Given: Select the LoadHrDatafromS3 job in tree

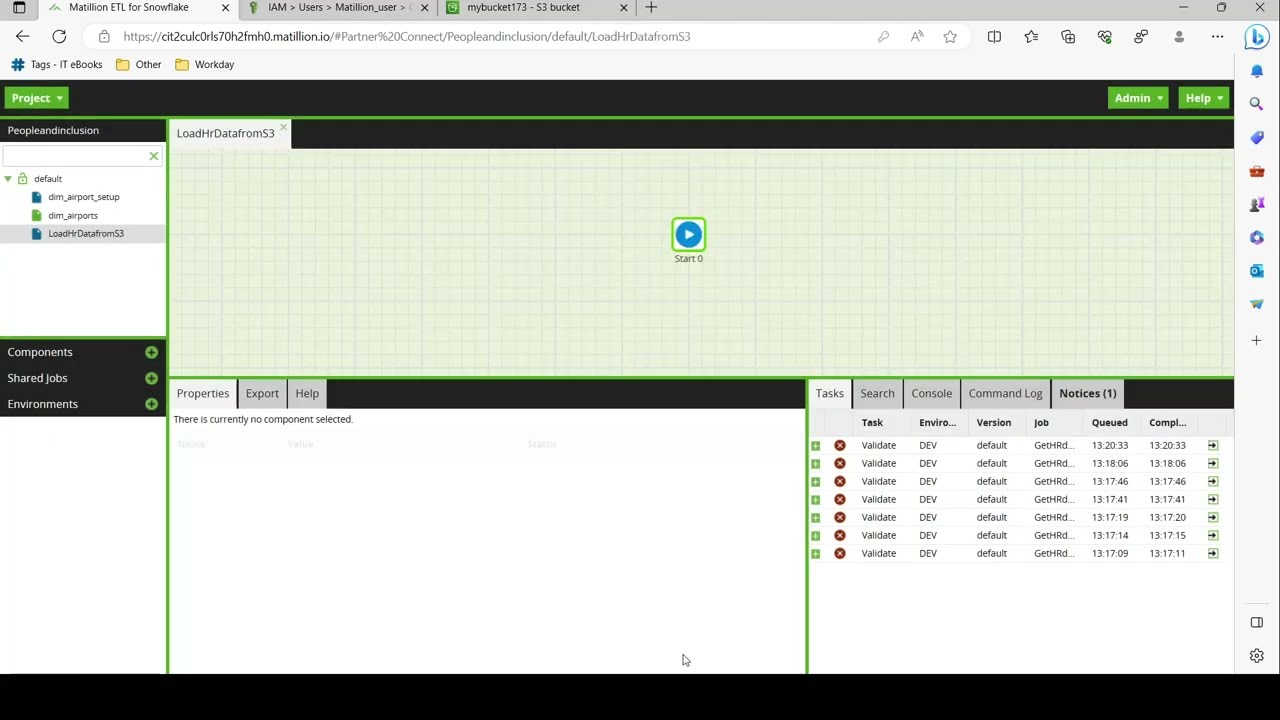Looking at the screenshot, I should [x=85, y=234].
